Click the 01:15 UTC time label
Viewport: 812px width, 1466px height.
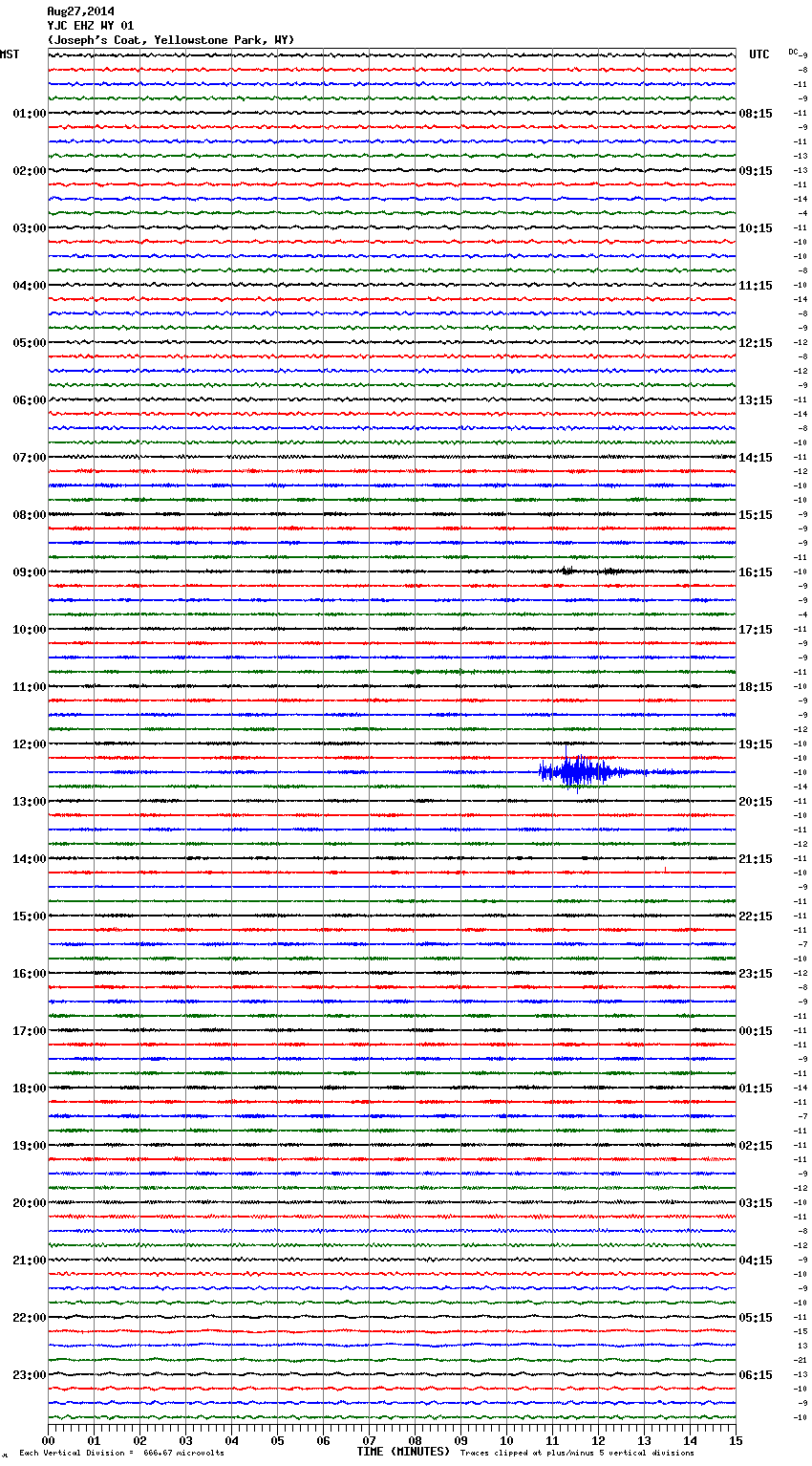(756, 1089)
